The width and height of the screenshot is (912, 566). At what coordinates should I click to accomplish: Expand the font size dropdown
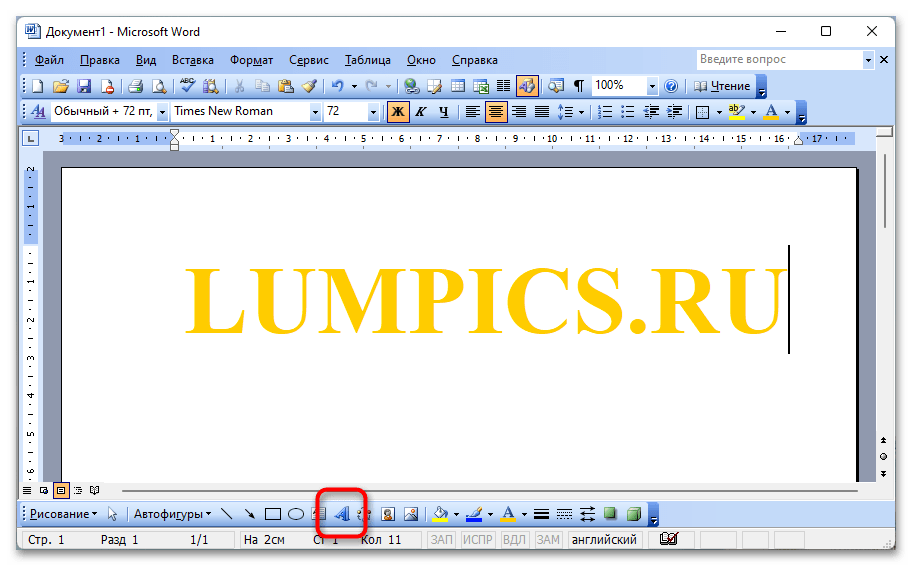click(374, 112)
